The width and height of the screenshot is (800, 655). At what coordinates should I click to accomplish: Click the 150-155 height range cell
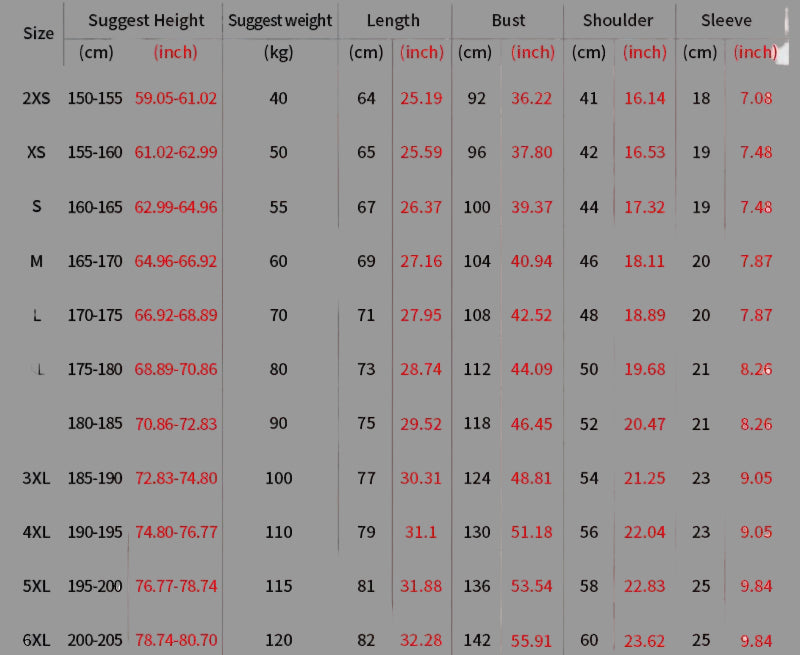click(x=95, y=98)
